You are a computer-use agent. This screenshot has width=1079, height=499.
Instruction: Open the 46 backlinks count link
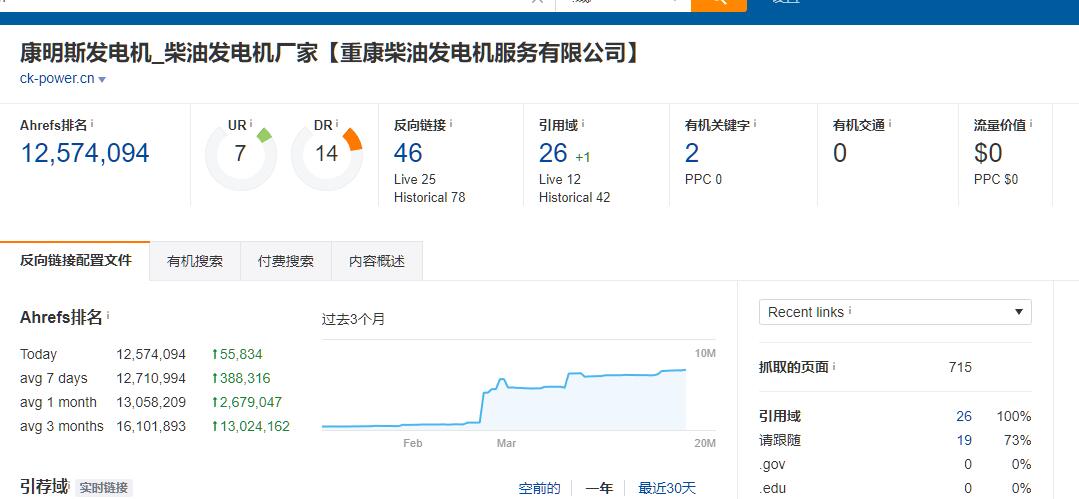coord(408,153)
